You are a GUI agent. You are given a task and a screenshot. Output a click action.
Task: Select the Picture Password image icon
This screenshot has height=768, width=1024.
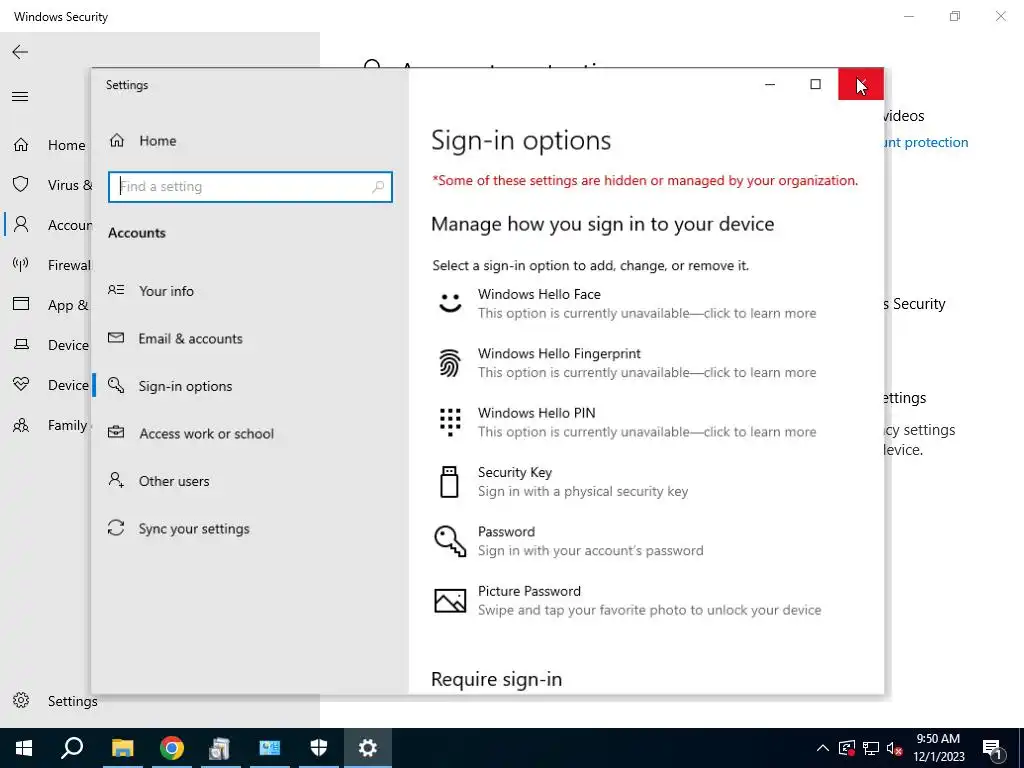(450, 600)
